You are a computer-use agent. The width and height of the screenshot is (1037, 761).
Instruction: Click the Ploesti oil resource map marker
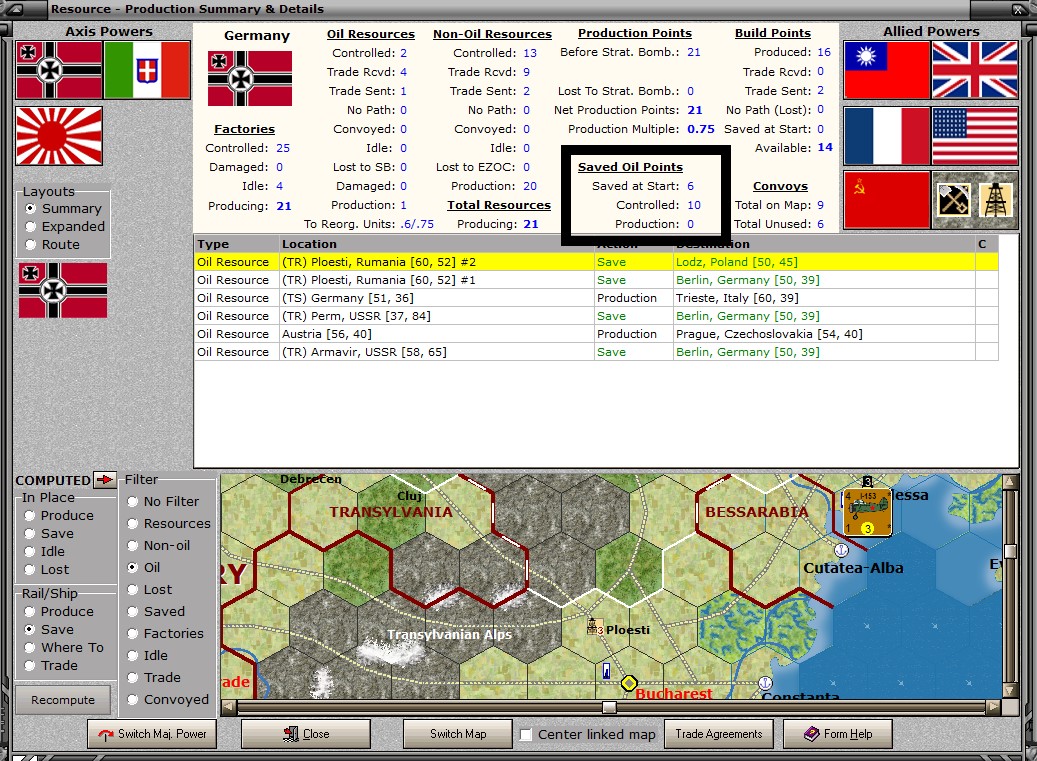pyautogui.click(x=595, y=627)
